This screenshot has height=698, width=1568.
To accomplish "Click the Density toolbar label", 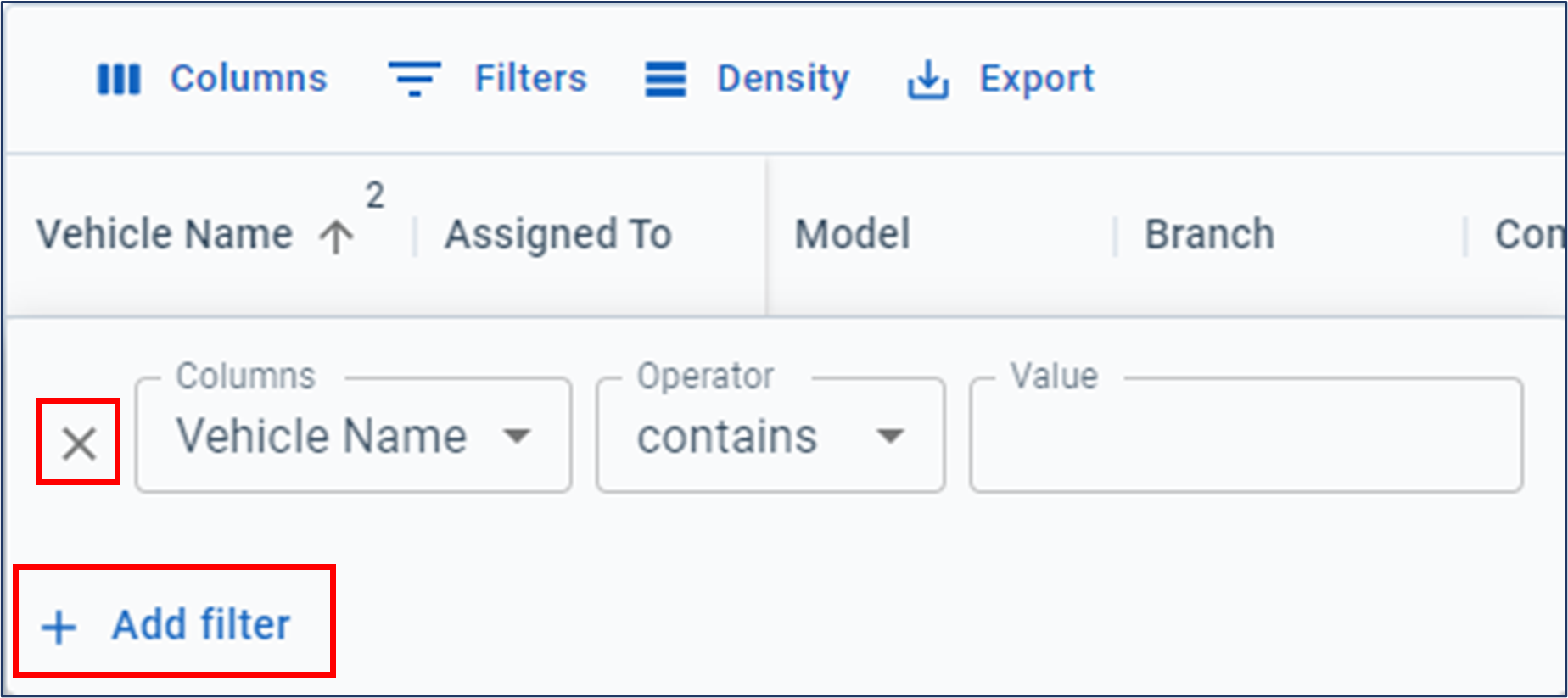I will tap(782, 79).
